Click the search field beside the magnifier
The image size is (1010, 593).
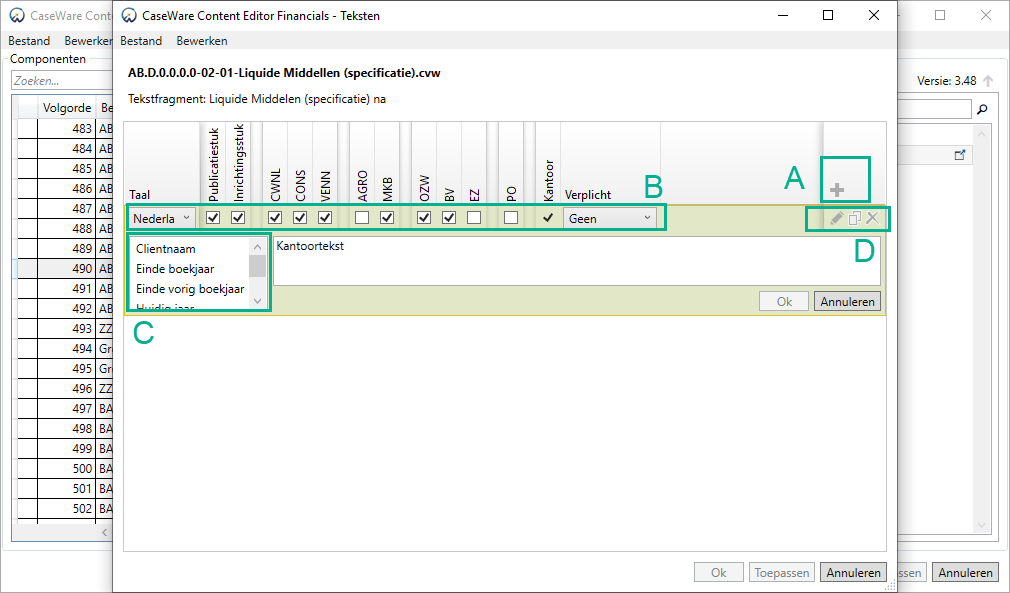click(x=934, y=109)
